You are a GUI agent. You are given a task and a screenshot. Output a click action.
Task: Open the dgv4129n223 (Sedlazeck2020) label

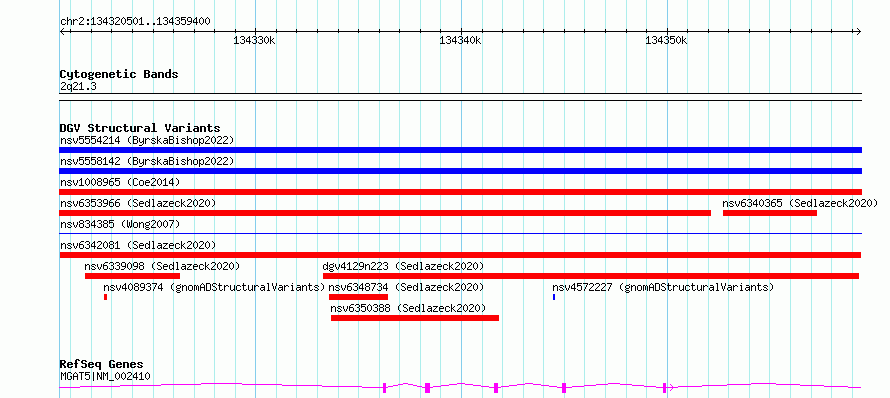click(403, 266)
